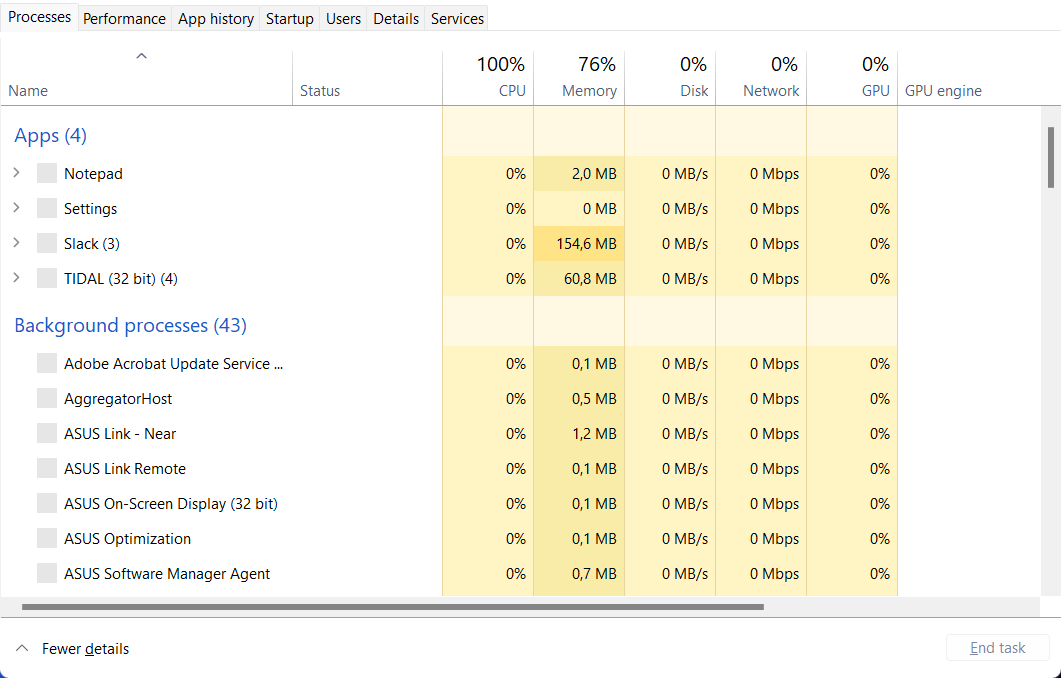The image size is (1061, 678).
Task: Click the Slack process icon
Action: (47, 243)
